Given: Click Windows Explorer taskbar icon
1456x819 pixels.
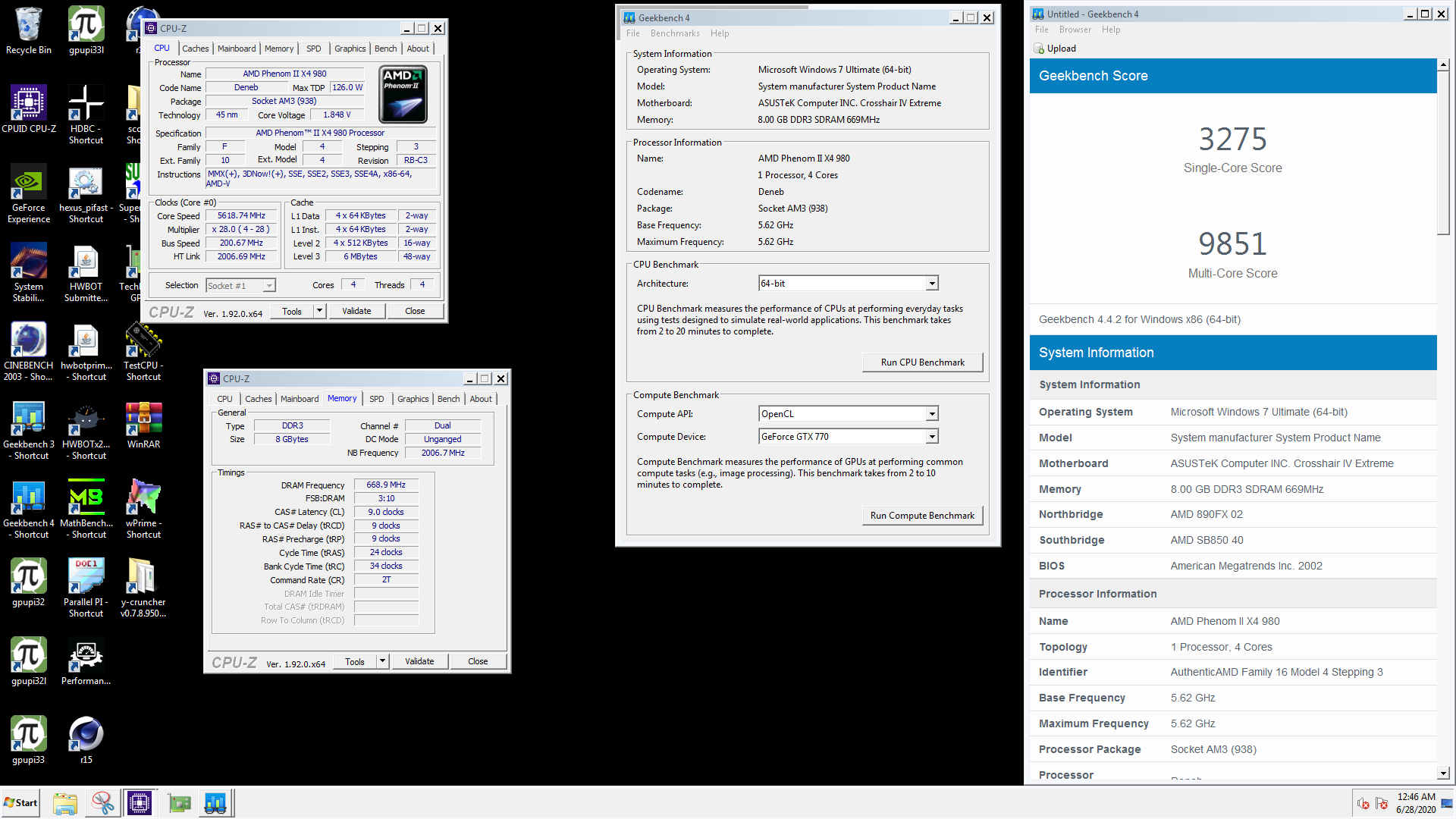Looking at the screenshot, I should click(x=65, y=803).
